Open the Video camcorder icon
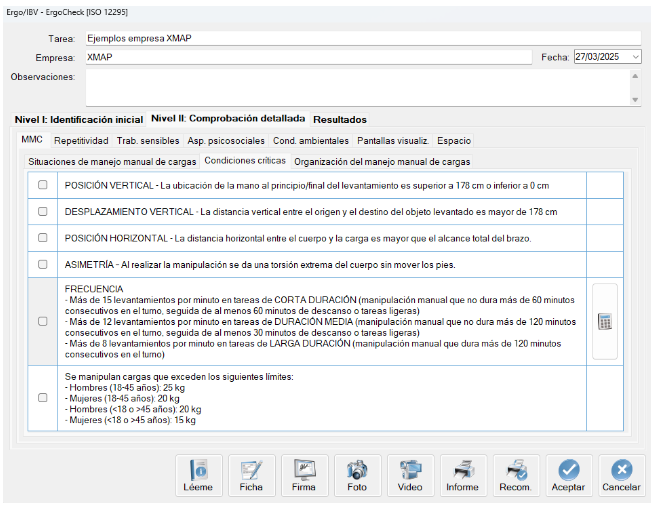This screenshot has height=506, width=655. pyautogui.click(x=410, y=475)
